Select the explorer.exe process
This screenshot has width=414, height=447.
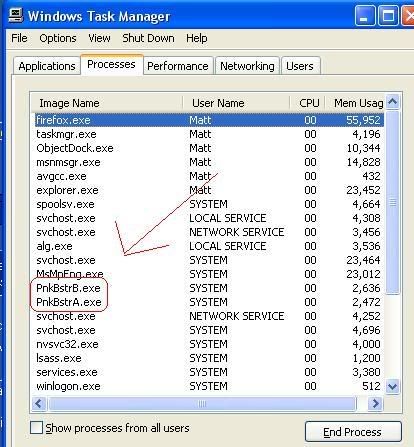coord(209,190)
